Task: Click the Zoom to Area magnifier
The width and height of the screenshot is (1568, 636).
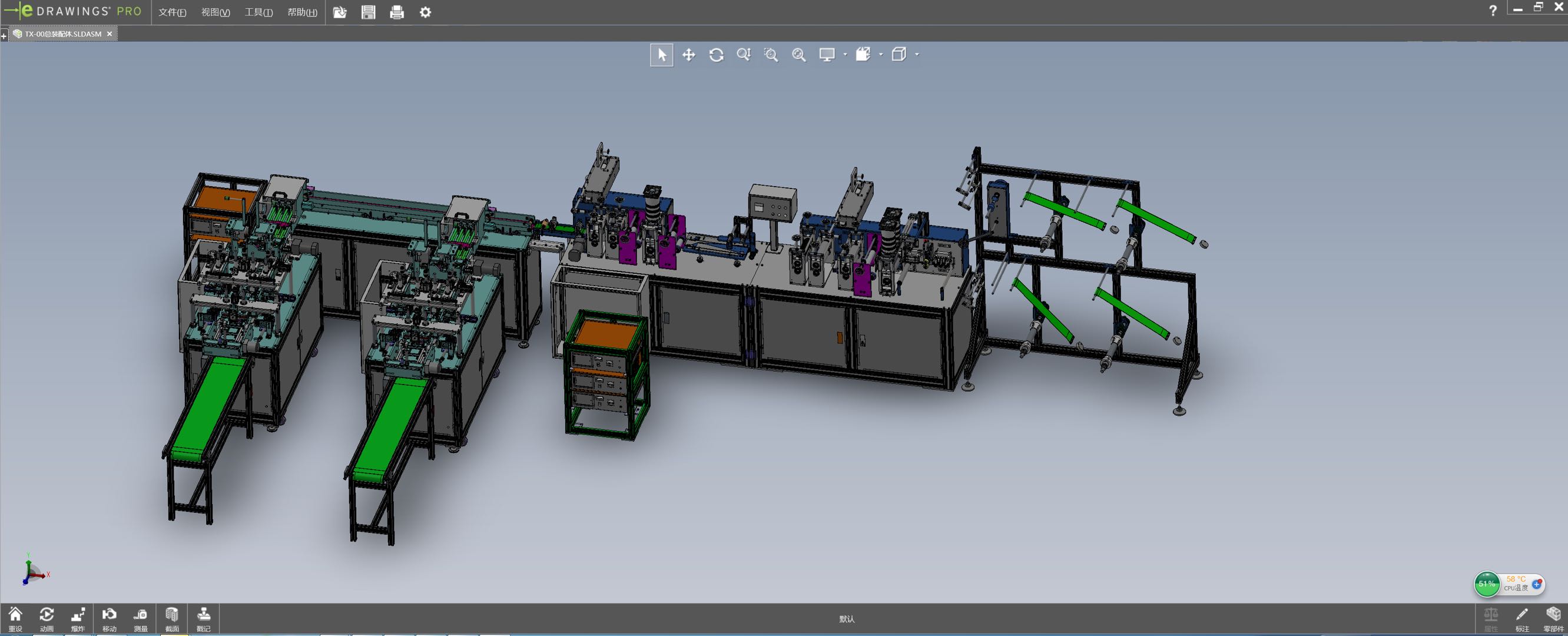Action: click(771, 55)
